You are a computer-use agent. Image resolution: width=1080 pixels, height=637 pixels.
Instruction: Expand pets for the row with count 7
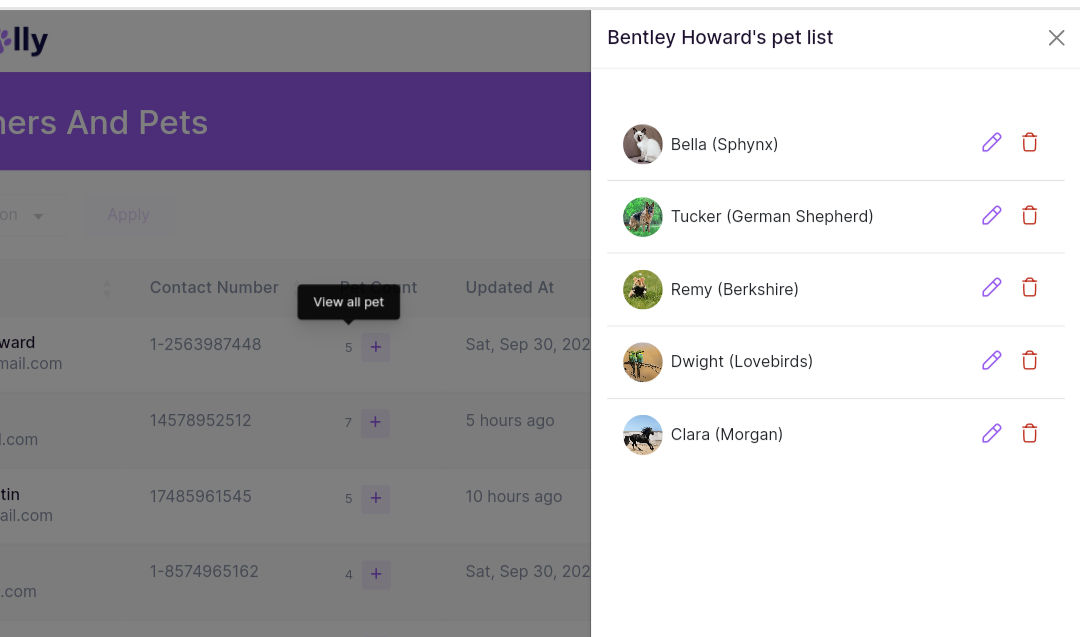point(375,423)
